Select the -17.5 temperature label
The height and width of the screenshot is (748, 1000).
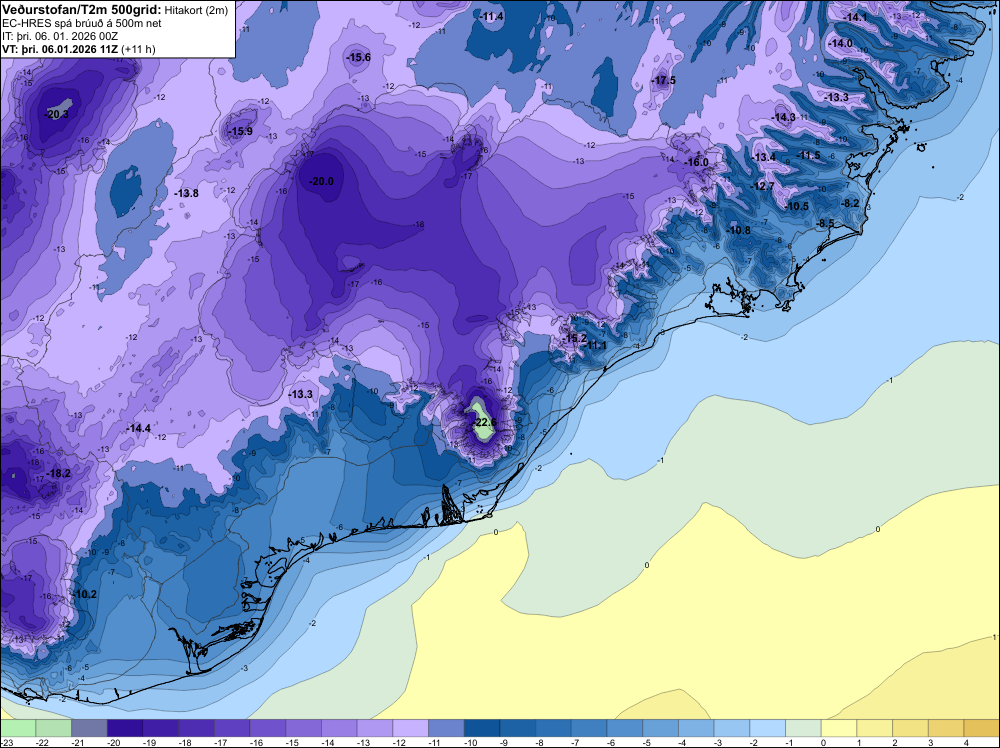click(x=664, y=80)
